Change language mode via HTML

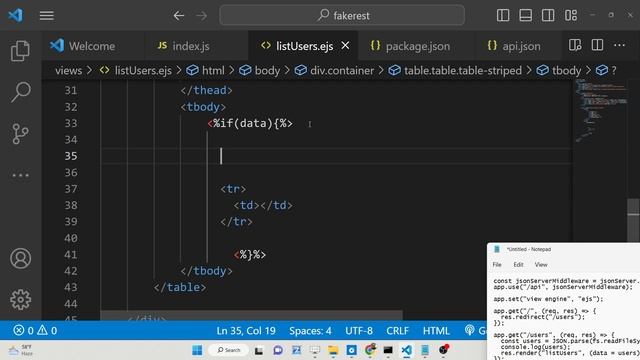(x=436, y=331)
